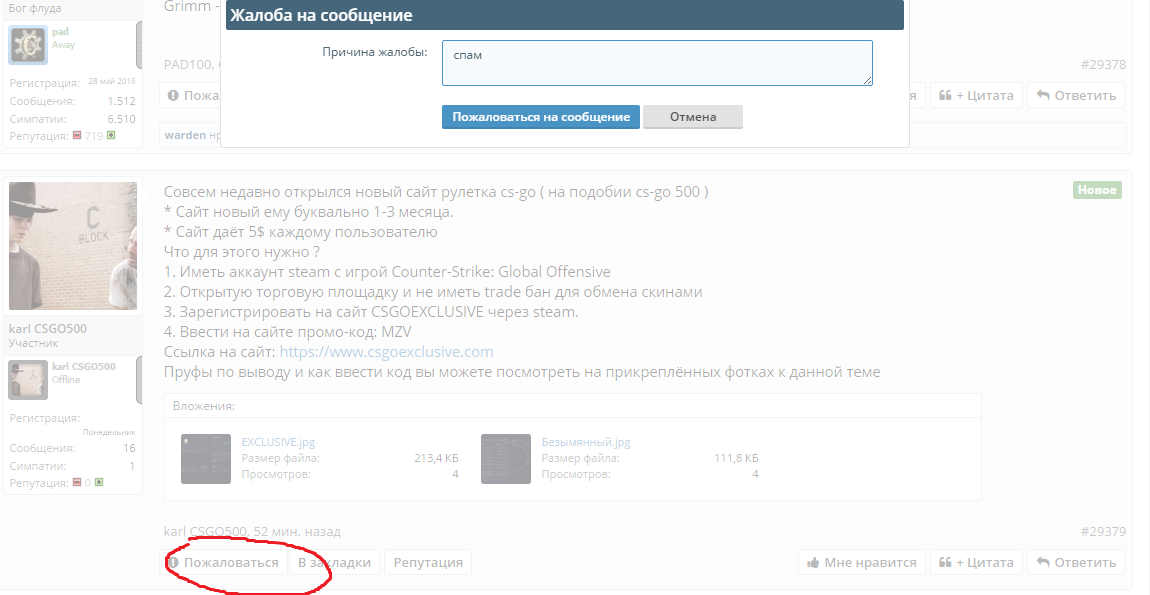This screenshot has width=1150, height=595.
Task: Click the 'Жалоба на сообщение' dialog title
Action: (321, 15)
